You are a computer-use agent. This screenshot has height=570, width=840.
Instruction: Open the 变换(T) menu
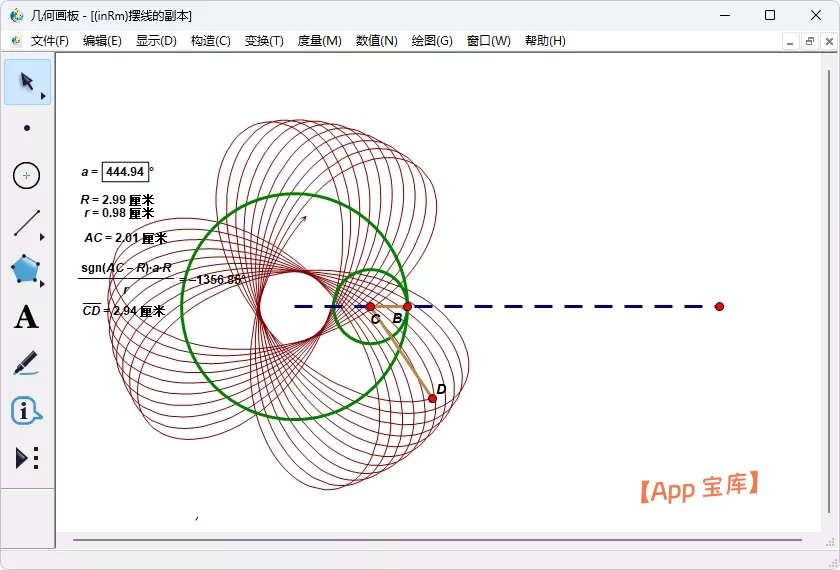point(264,41)
